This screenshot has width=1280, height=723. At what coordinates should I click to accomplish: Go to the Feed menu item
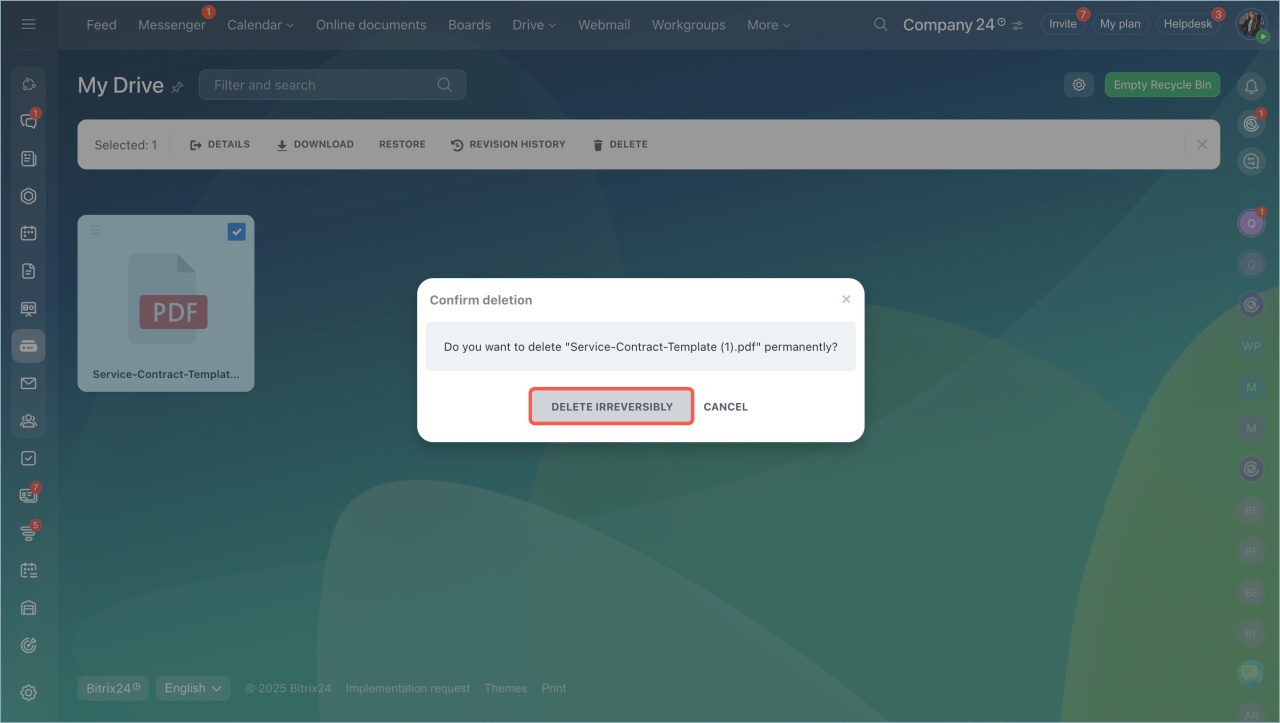(101, 24)
